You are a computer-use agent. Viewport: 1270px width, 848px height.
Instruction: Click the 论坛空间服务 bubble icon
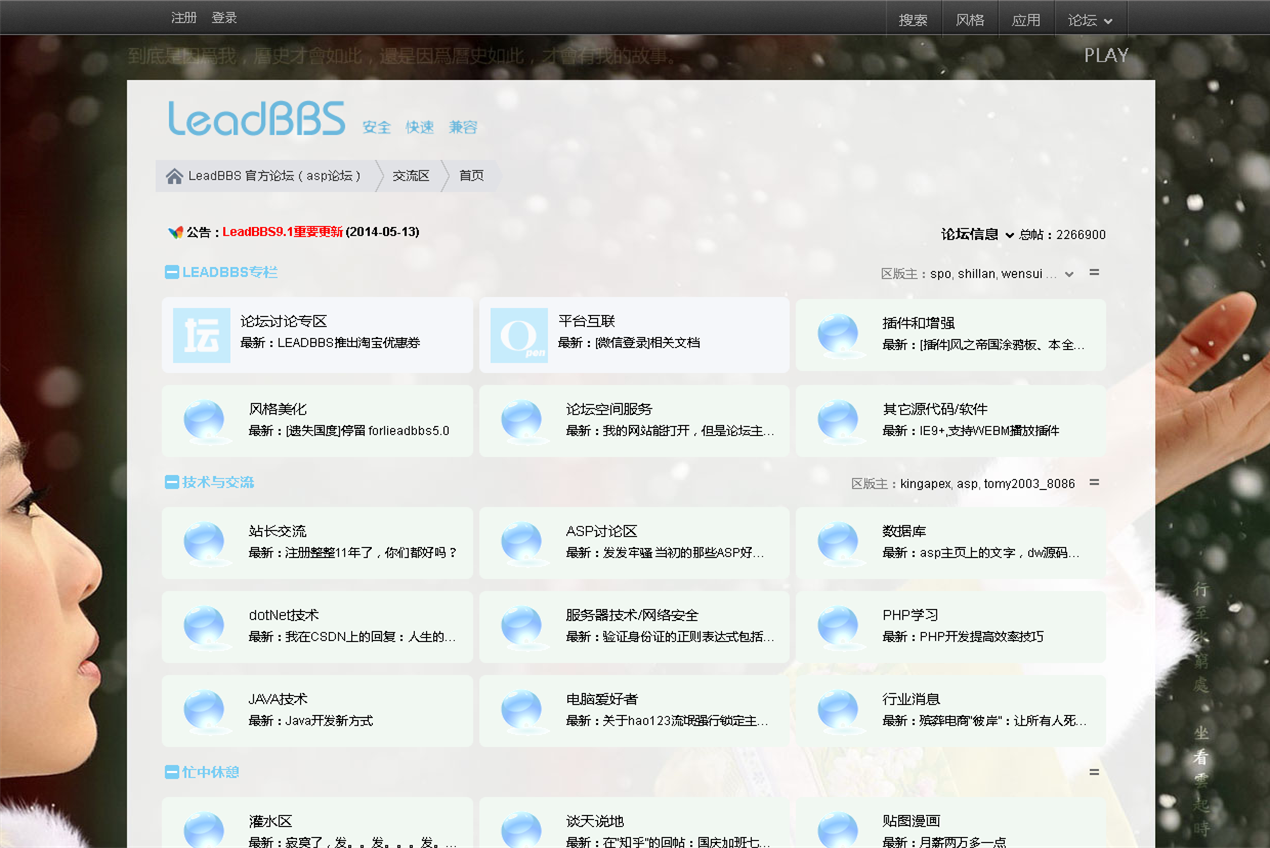point(521,421)
